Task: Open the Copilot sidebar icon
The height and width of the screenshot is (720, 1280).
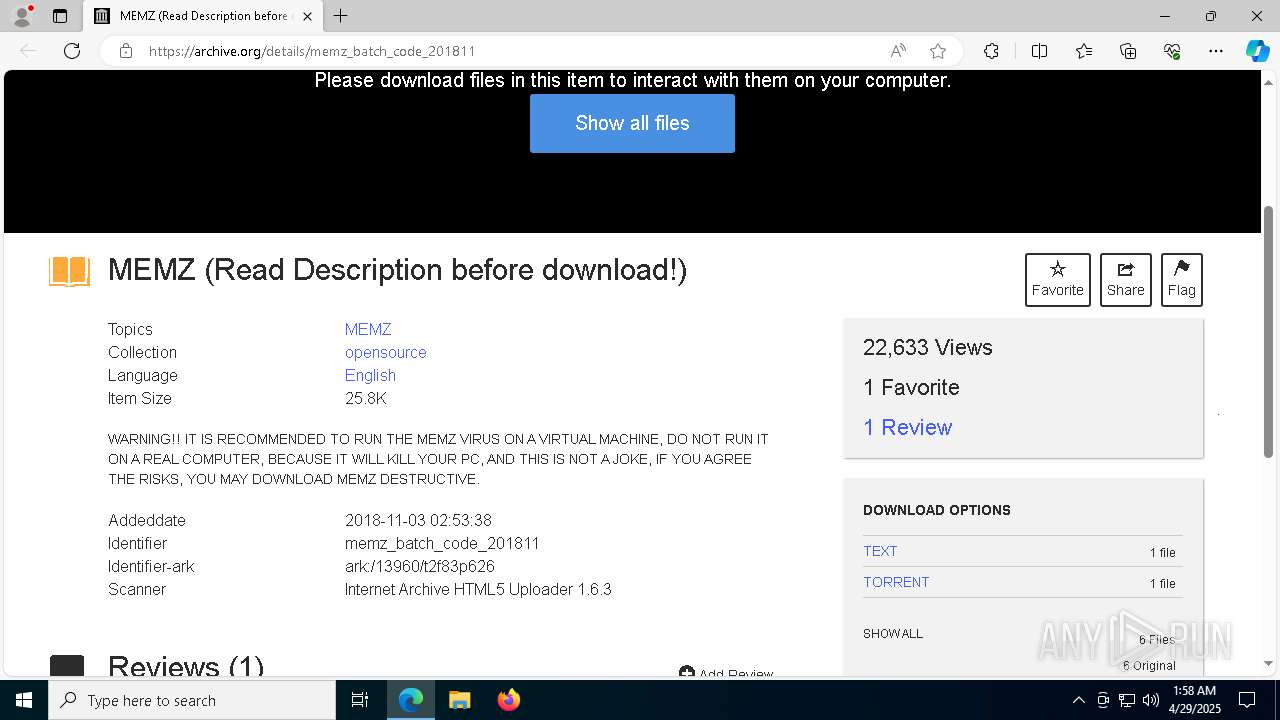Action: click(x=1257, y=51)
